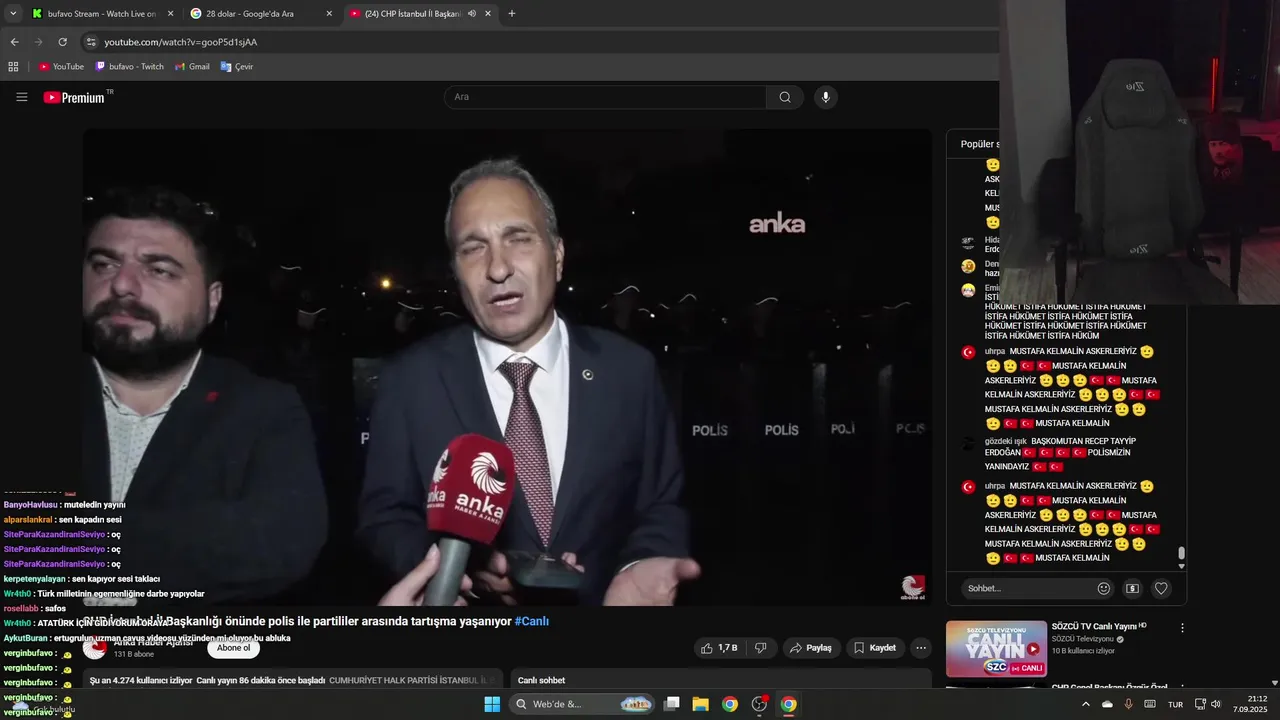This screenshot has height=720, width=1280.
Task: Close the 28 dolar Google tab
Action: tap(329, 14)
